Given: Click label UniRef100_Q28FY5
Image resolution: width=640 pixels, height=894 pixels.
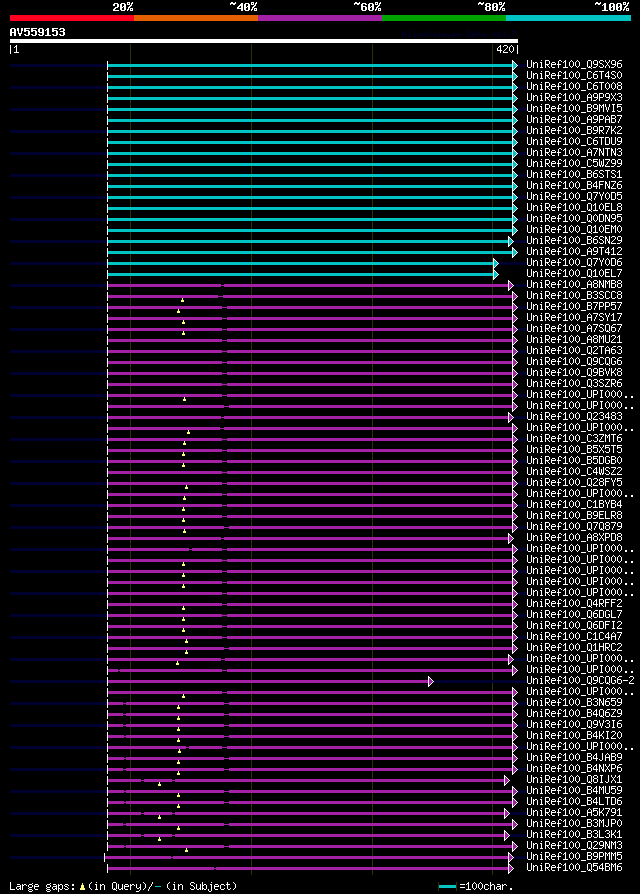Looking at the screenshot, I should pyautogui.click(x=574, y=483).
